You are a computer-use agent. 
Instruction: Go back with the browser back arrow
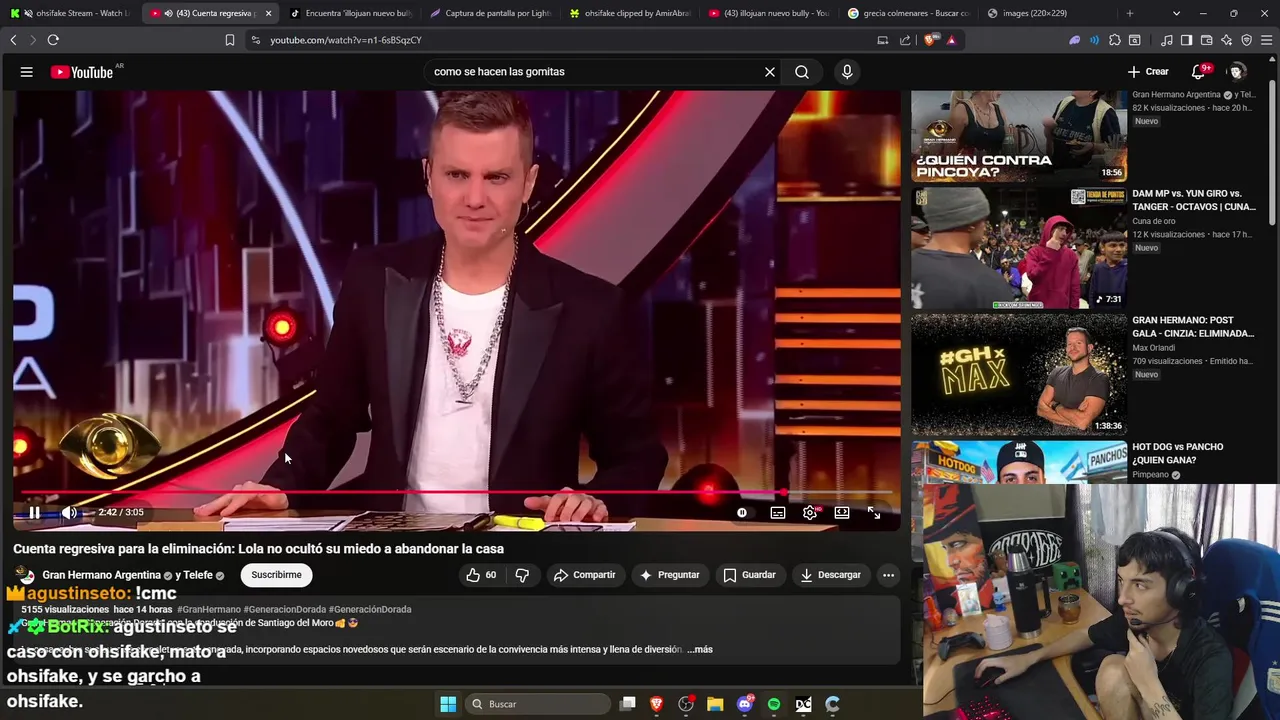tap(13, 40)
